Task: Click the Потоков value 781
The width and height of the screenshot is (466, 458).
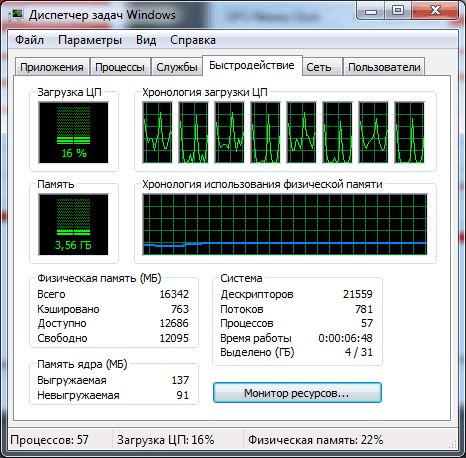Action: pos(364,309)
